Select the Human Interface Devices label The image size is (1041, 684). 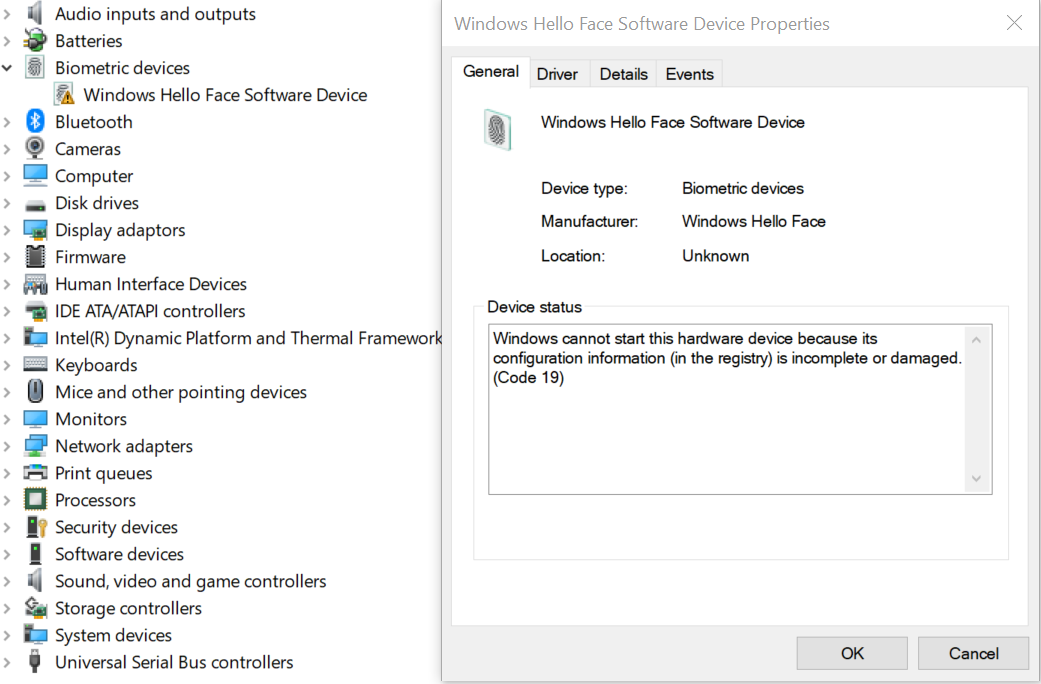pyautogui.click(x=151, y=284)
